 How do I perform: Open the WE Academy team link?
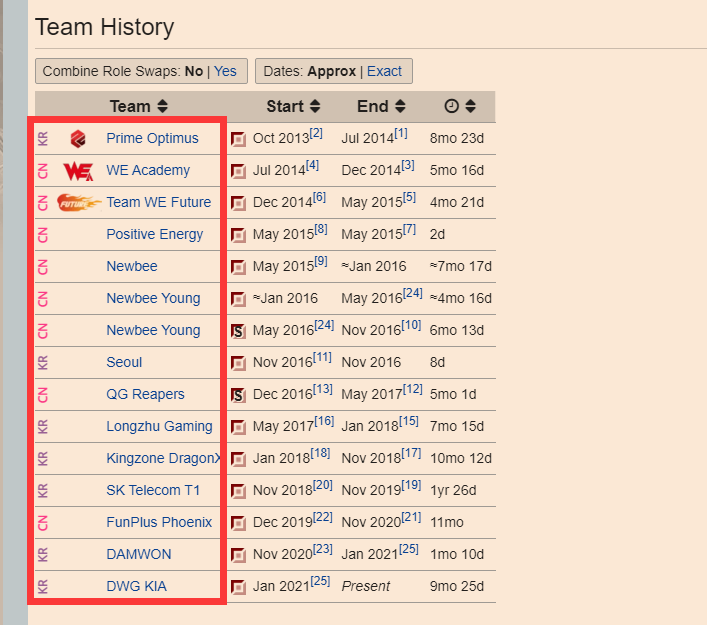click(x=148, y=170)
